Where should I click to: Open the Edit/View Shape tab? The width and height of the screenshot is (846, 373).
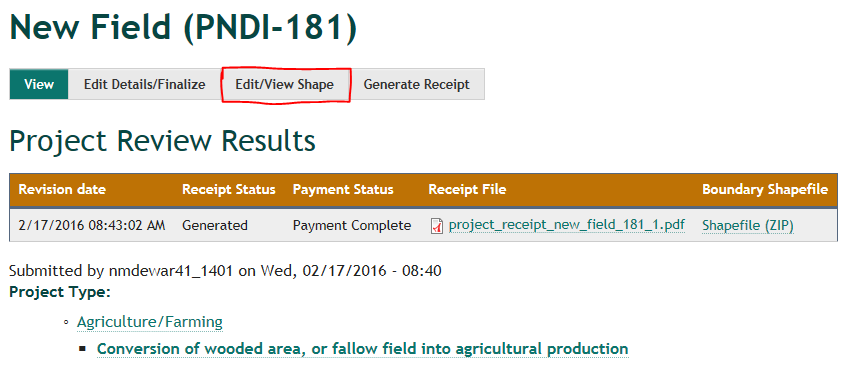point(284,84)
